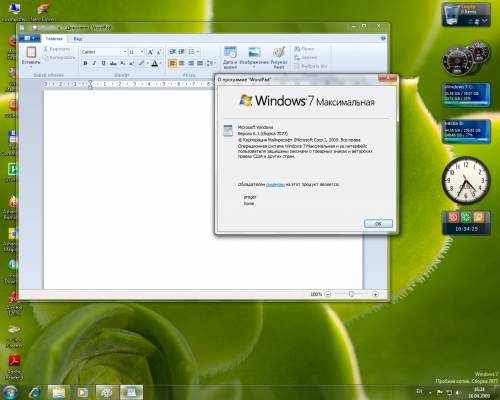
Task: Click the WordPad taskbar button
Action: (x=132, y=392)
